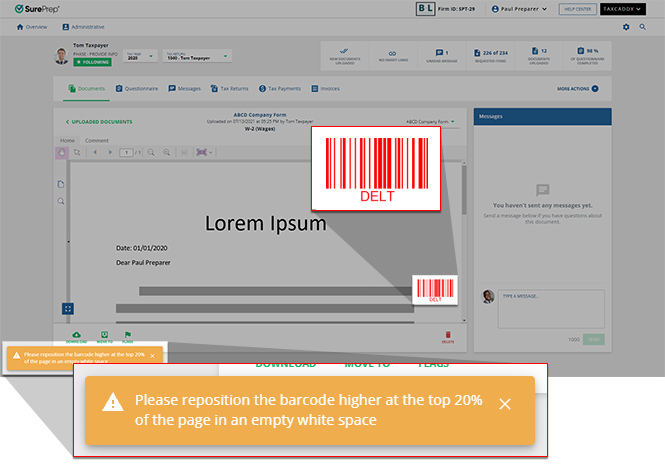Click the fit page icon

tap(184, 152)
